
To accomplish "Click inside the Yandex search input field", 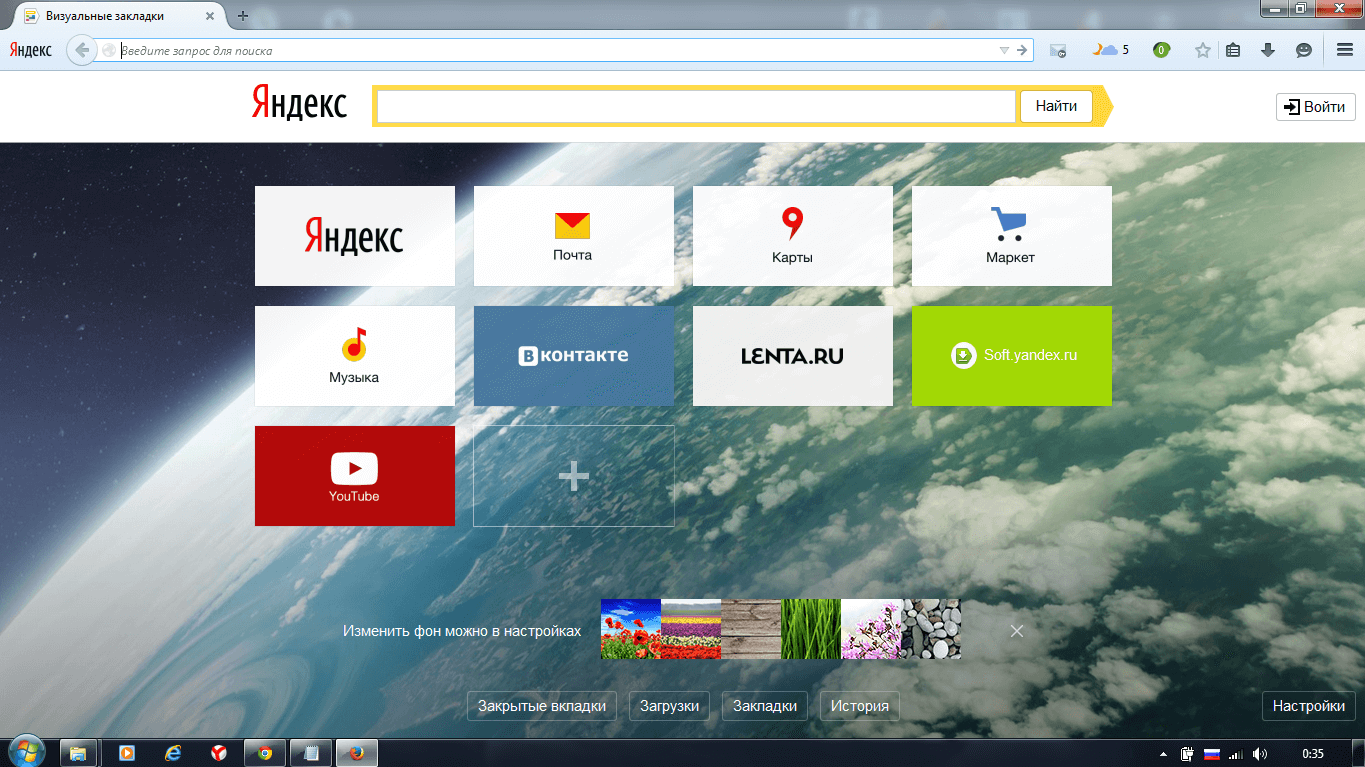I will 696,106.
